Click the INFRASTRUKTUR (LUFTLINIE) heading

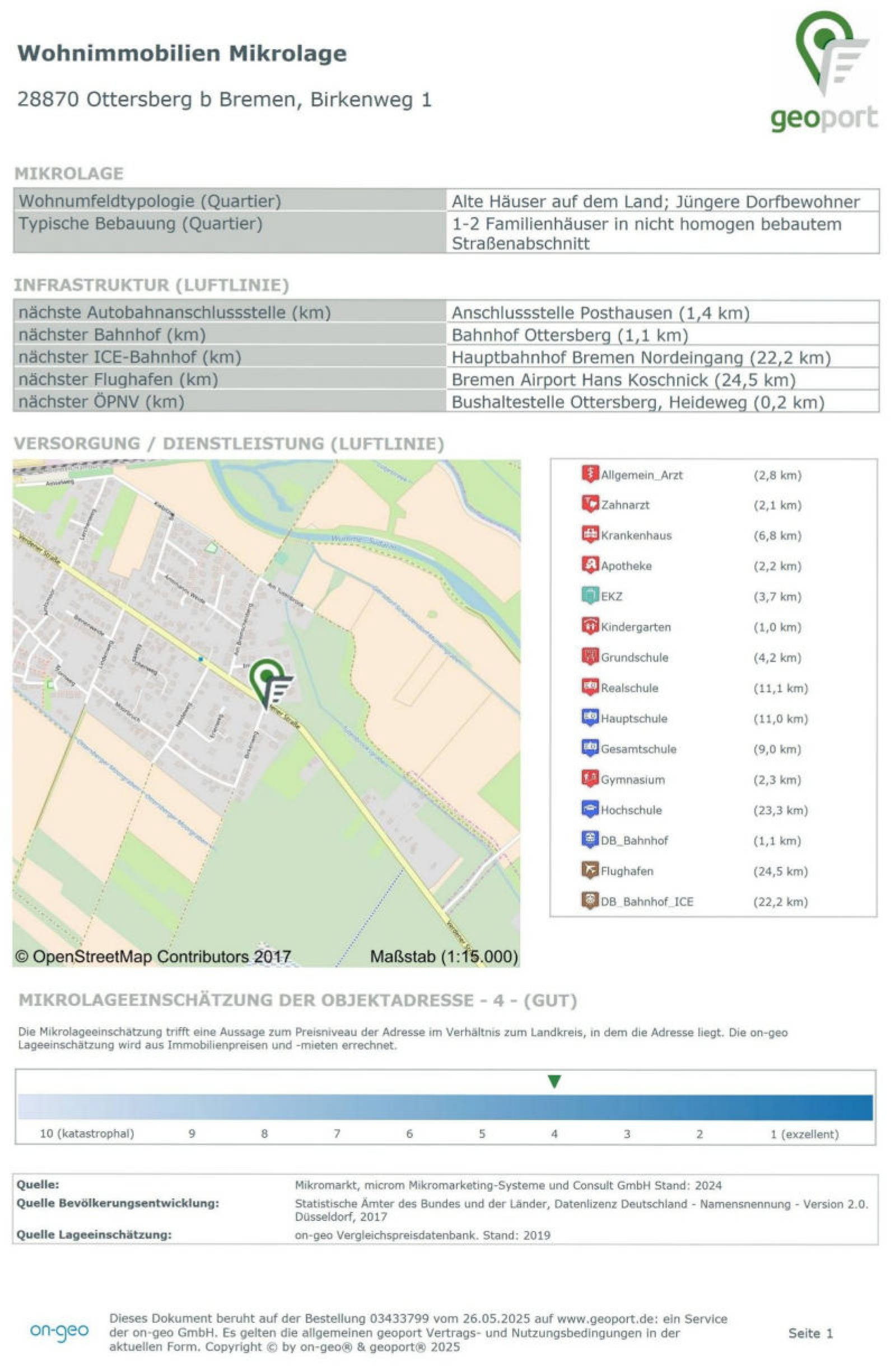pos(152,285)
